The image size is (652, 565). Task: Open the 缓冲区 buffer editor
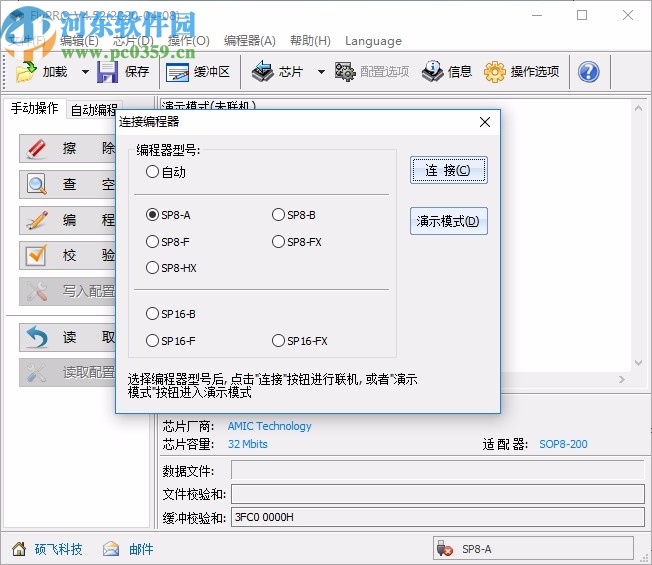[198, 72]
